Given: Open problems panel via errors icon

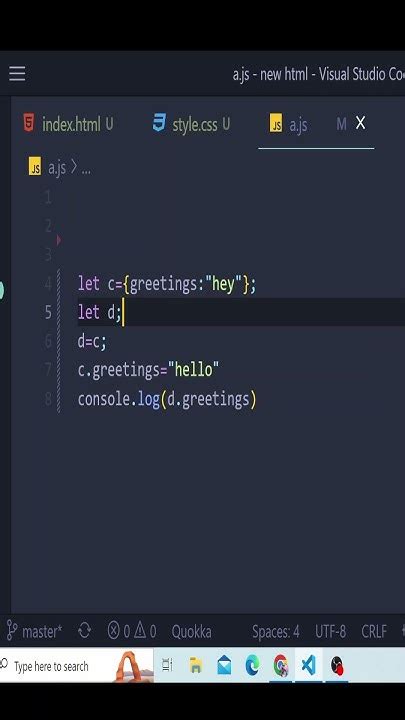Looking at the screenshot, I should tap(118, 631).
